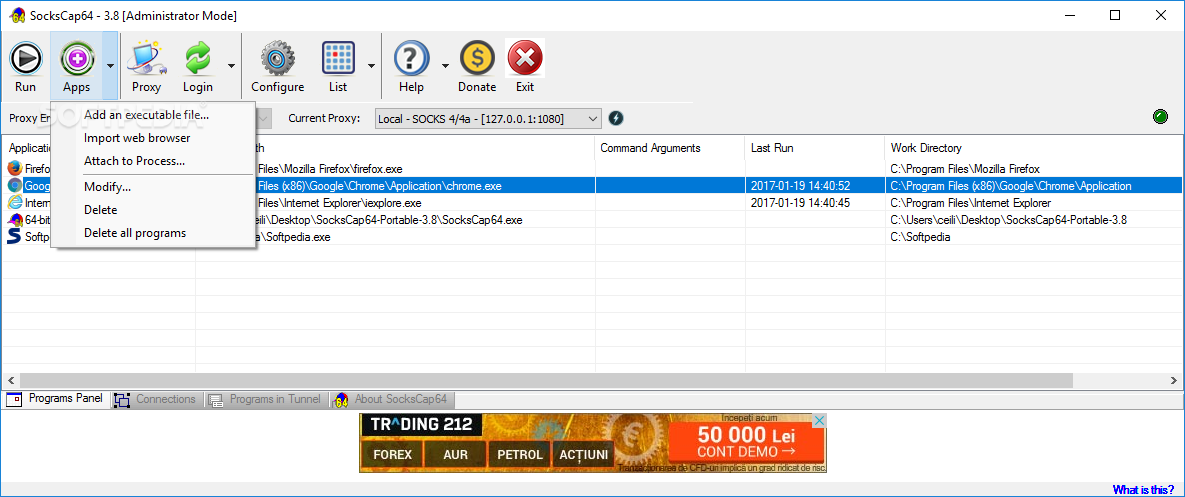Close the ad with its X icon
This screenshot has height=497, width=1185.
(x=819, y=419)
